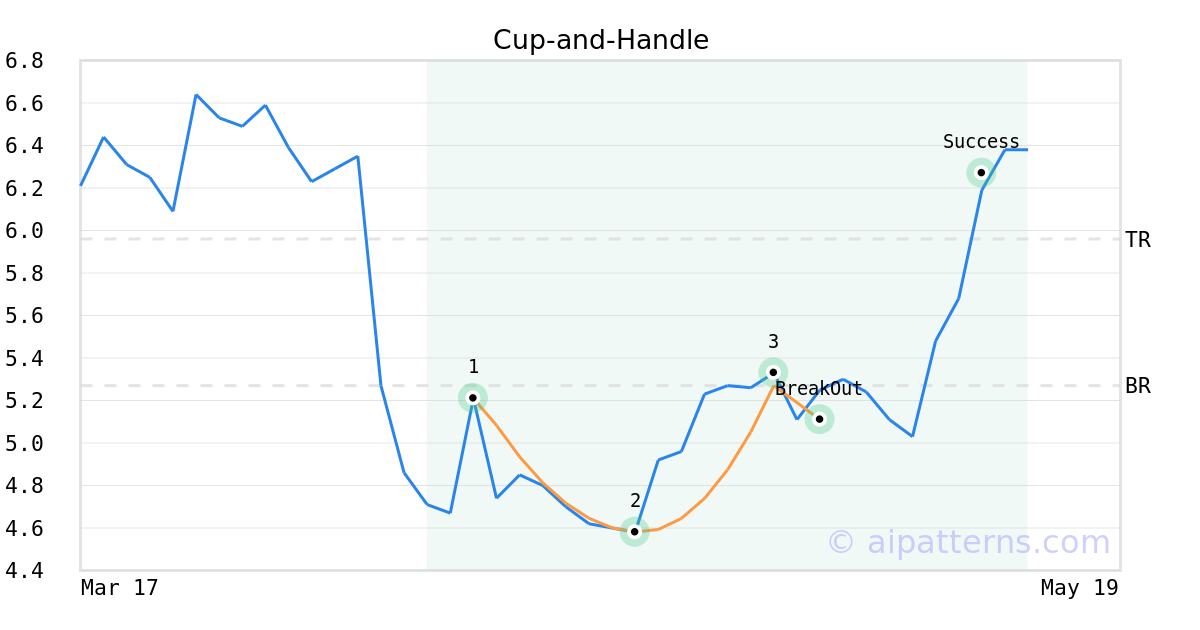
Task: Click the 6.8 y-axis value
Action: pyautogui.click(x=24, y=61)
